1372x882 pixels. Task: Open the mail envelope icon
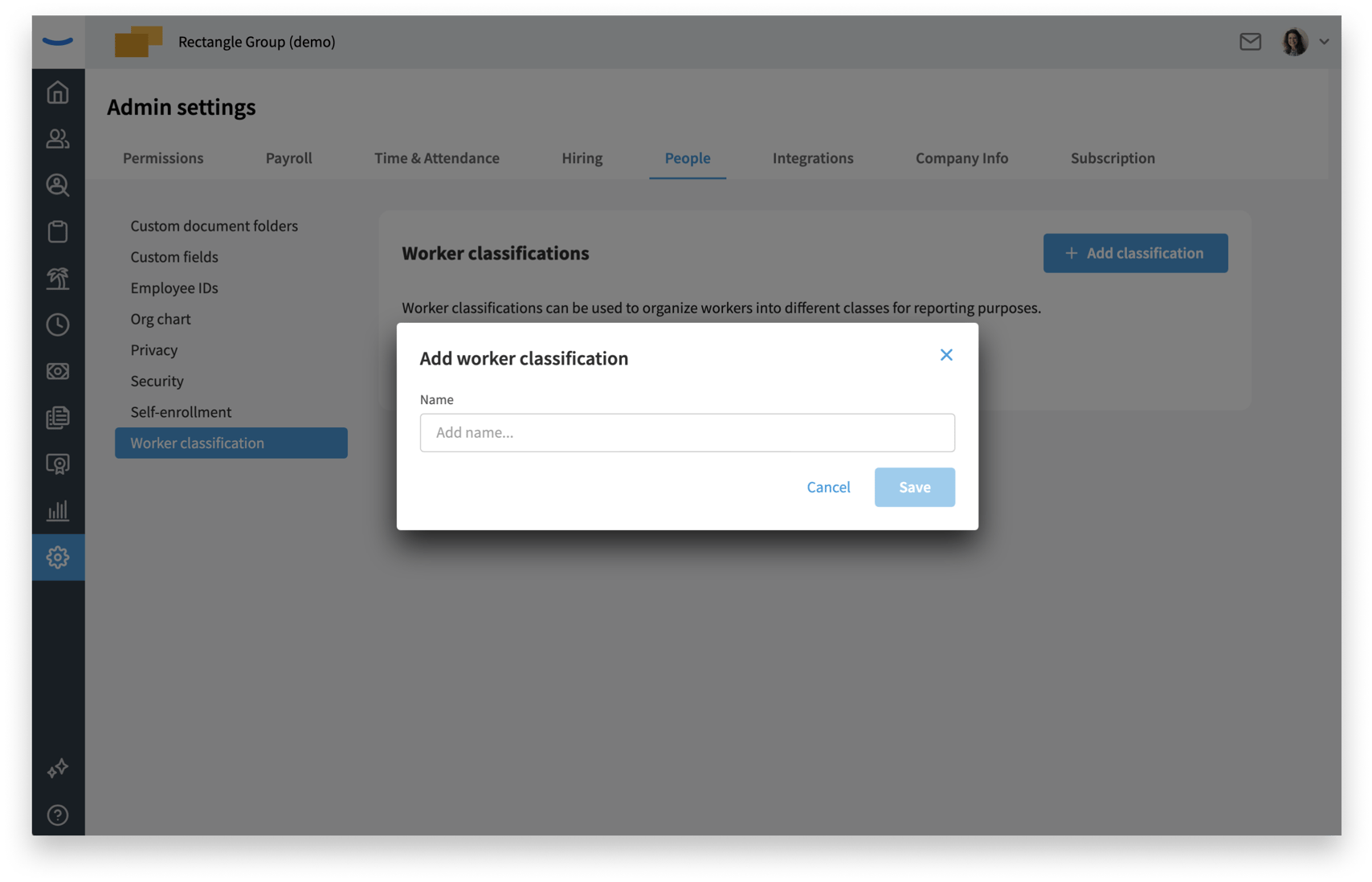[1250, 42]
